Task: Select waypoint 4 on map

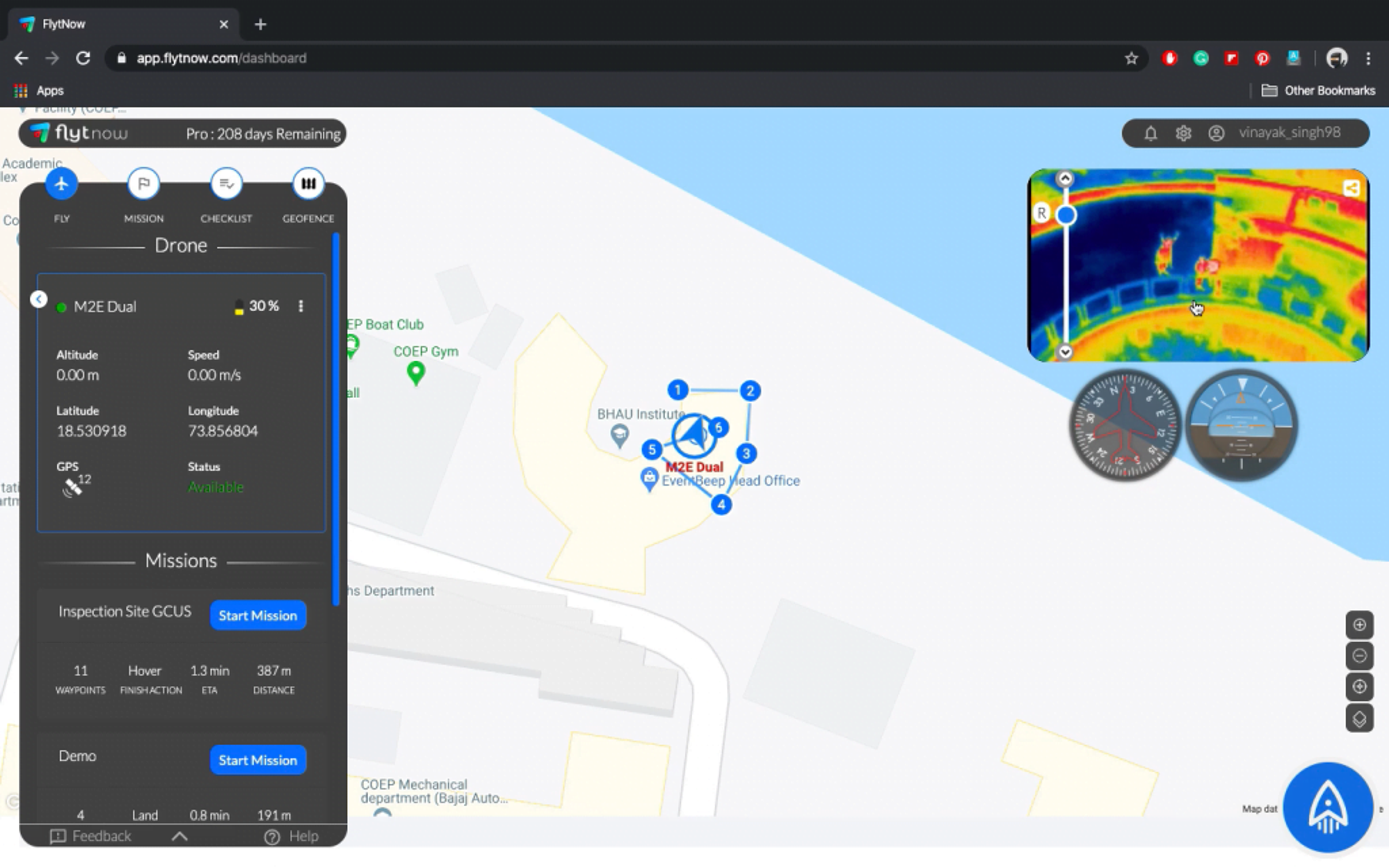Action: point(722,505)
